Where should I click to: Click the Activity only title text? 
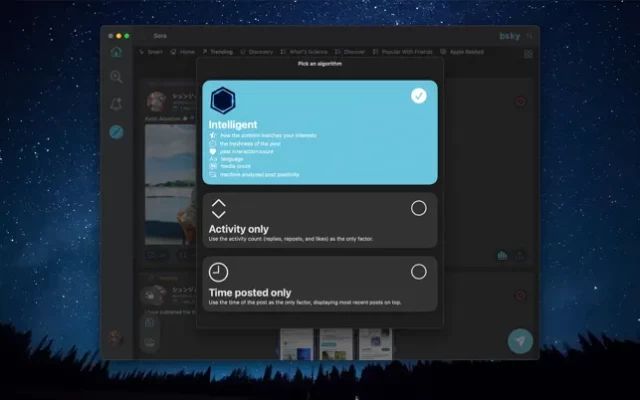coord(238,229)
